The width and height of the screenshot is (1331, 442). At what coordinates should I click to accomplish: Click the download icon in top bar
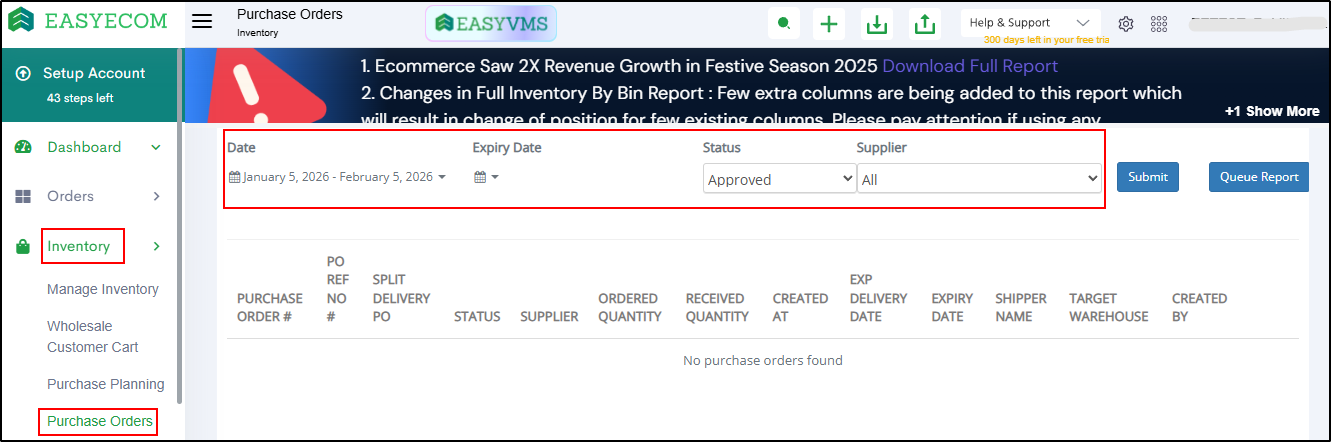tap(877, 24)
